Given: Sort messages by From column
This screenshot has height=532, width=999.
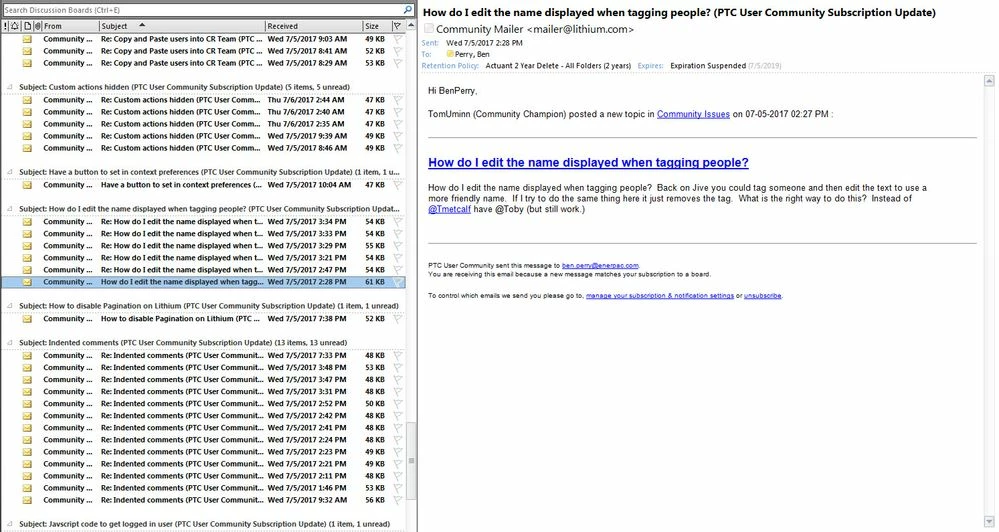Looking at the screenshot, I should point(70,26).
